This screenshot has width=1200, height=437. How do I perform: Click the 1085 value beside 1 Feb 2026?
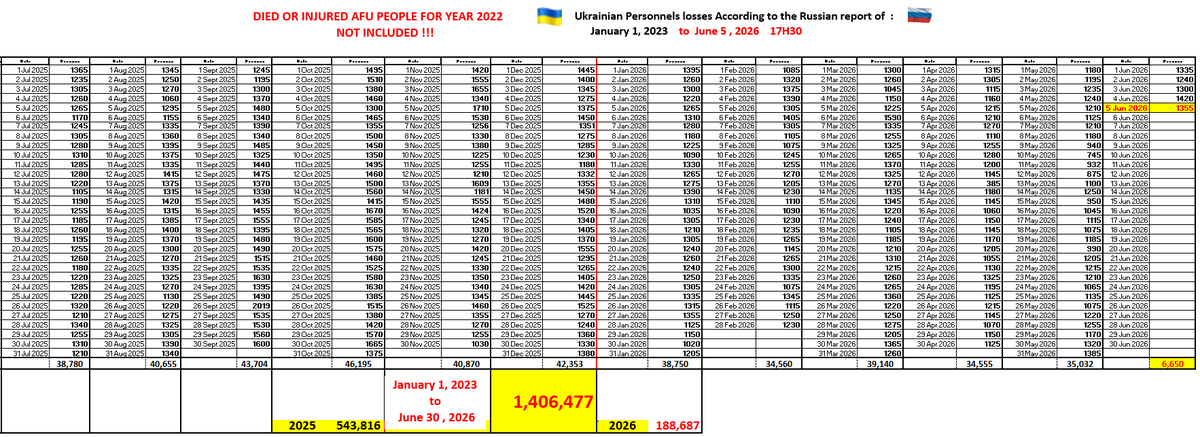pyautogui.click(x=781, y=72)
